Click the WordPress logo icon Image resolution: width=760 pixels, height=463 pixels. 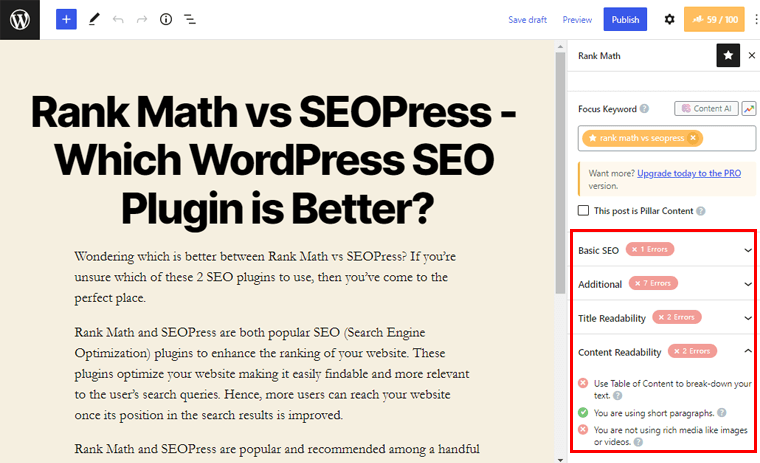click(x=20, y=20)
